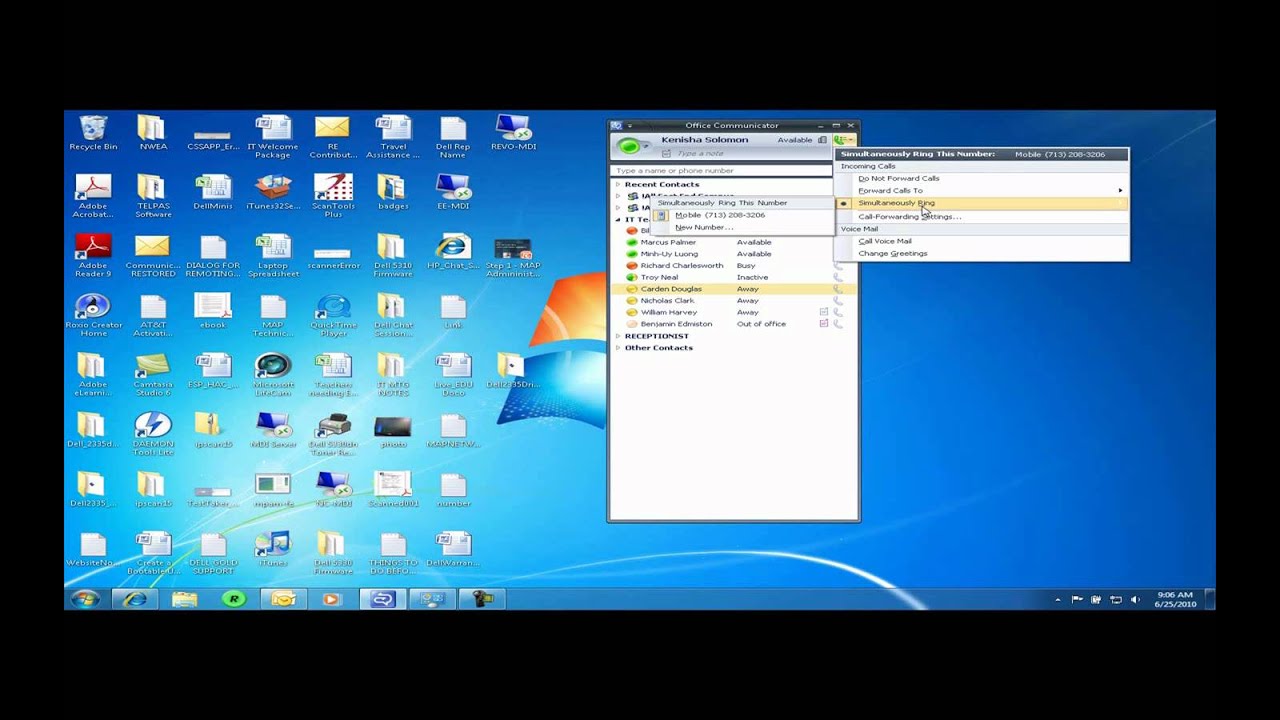Click the Office Communicator taskbar button
Image resolution: width=1280 pixels, height=720 pixels.
point(382,599)
